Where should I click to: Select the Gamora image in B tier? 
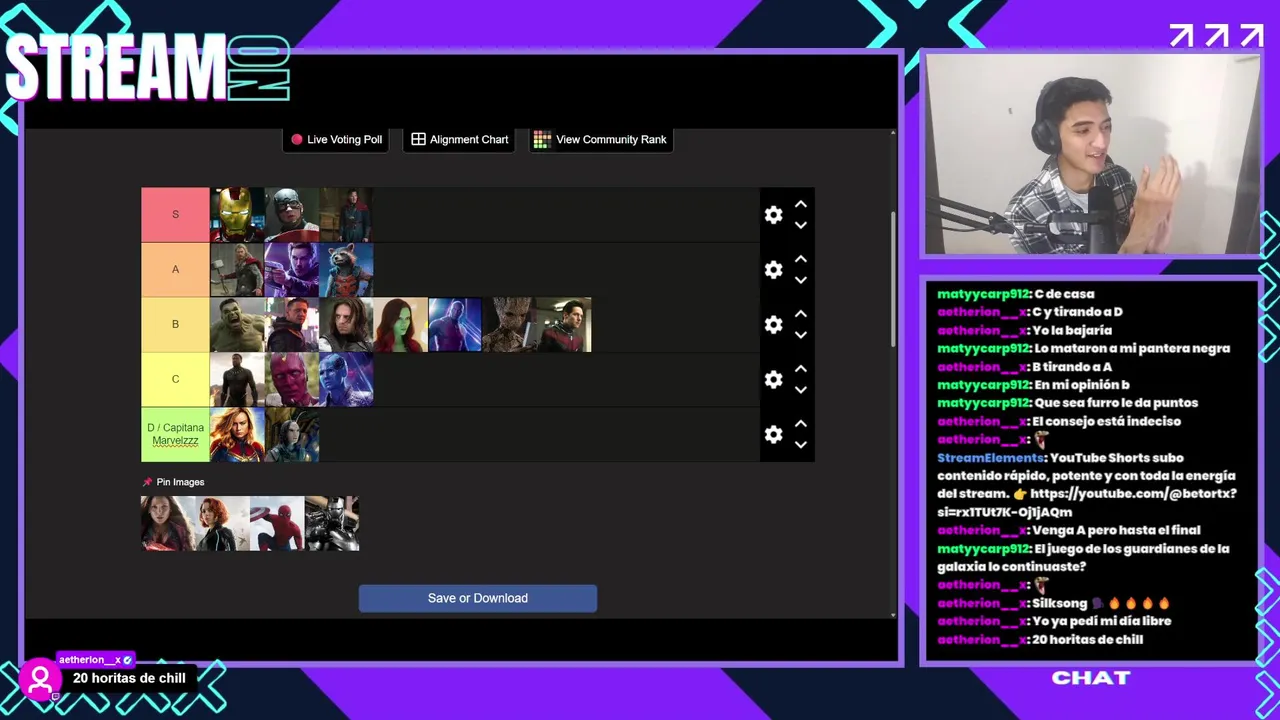point(401,325)
